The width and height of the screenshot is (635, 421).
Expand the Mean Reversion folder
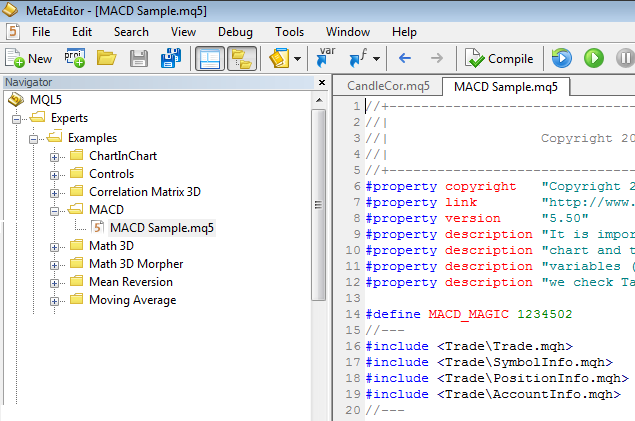54,283
